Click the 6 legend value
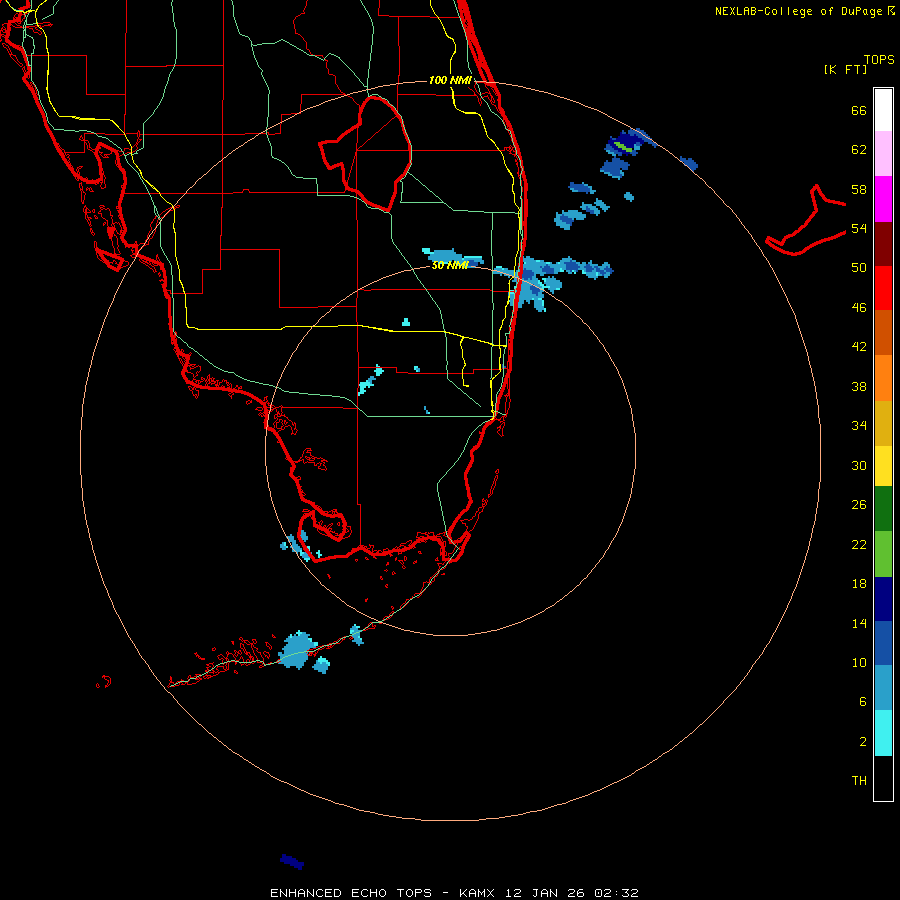 pyautogui.click(x=863, y=702)
